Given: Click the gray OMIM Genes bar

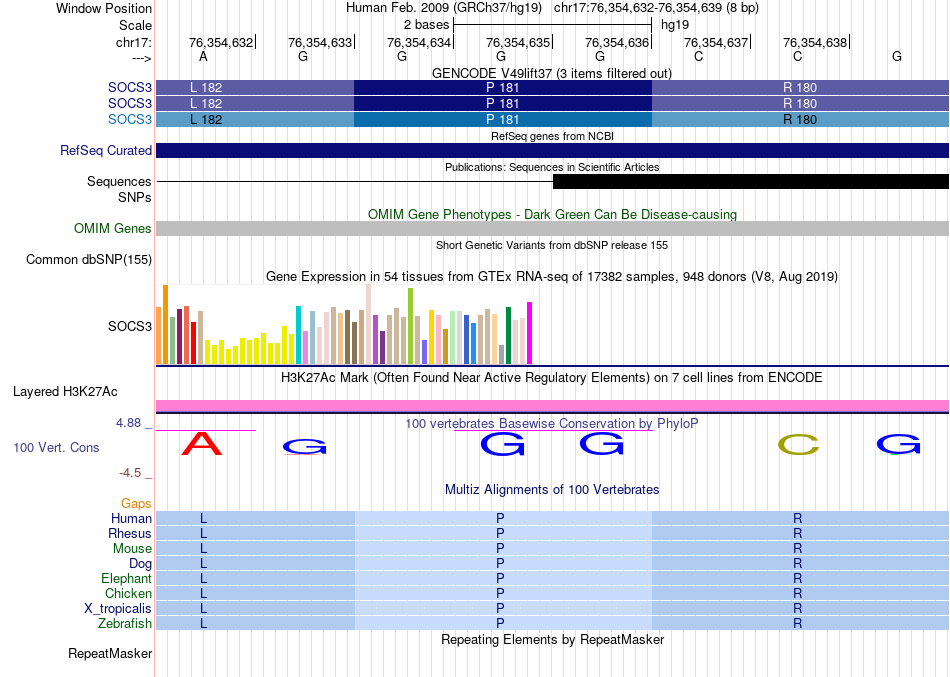Looking at the screenshot, I should point(553,228).
